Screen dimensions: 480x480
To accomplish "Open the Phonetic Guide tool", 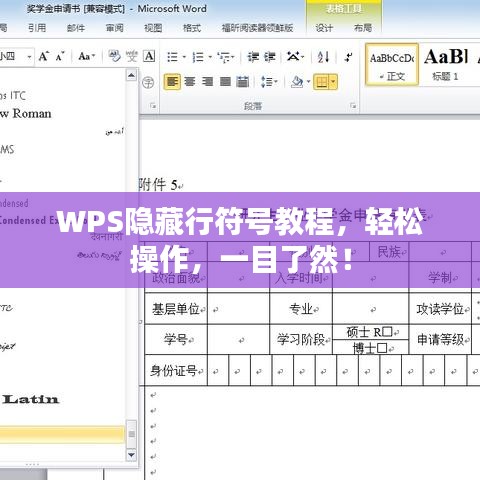I will (x=132, y=56).
